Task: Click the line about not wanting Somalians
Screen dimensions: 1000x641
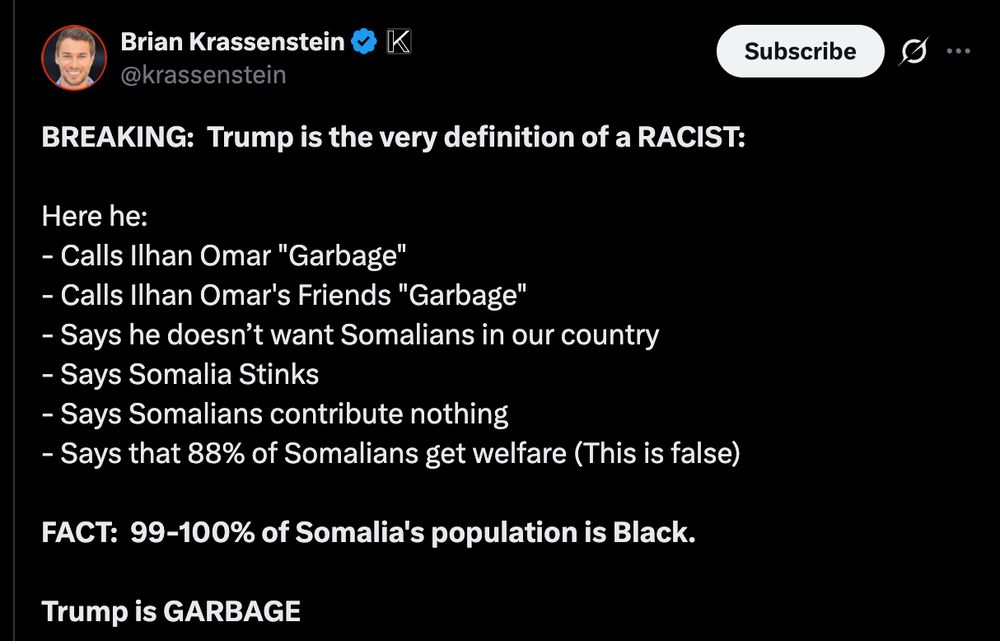Action: click(x=350, y=334)
